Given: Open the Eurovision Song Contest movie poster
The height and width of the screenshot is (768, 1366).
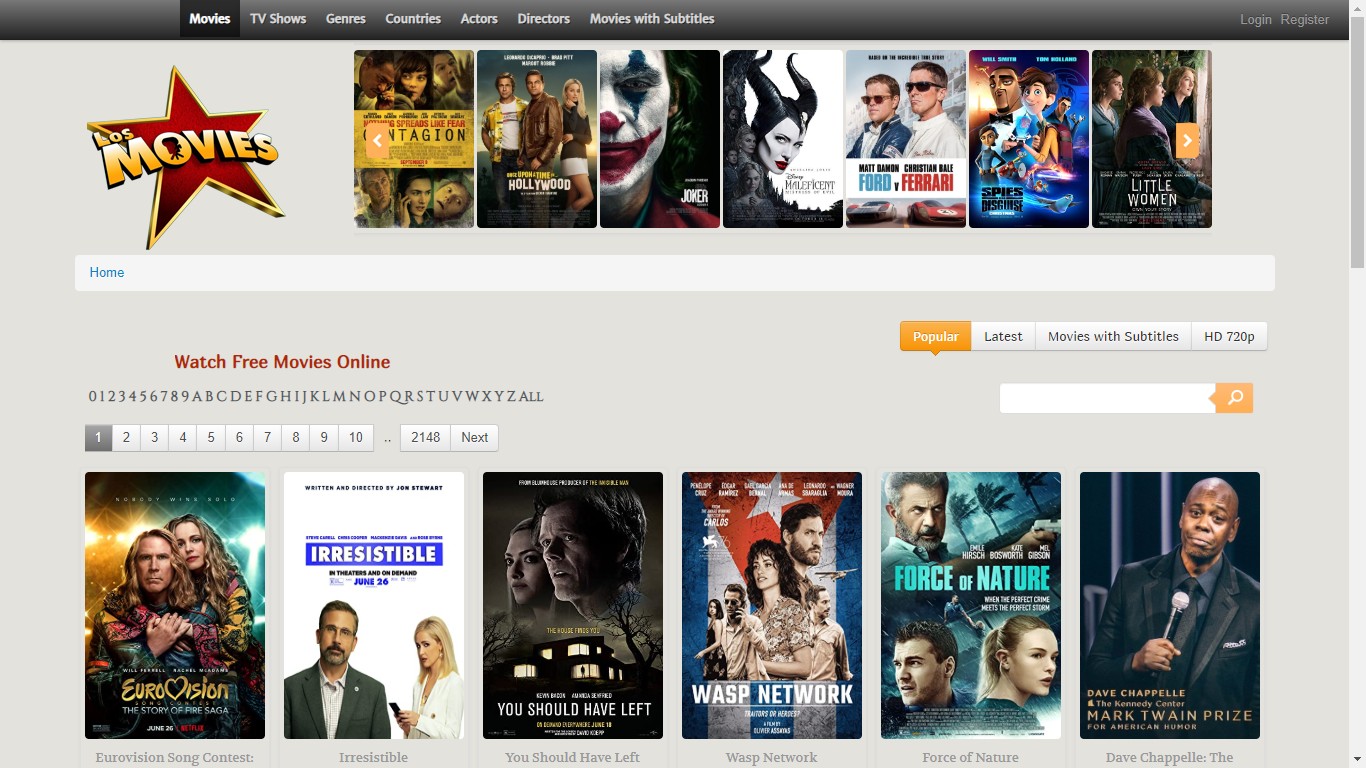Looking at the screenshot, I should [175, 606].
